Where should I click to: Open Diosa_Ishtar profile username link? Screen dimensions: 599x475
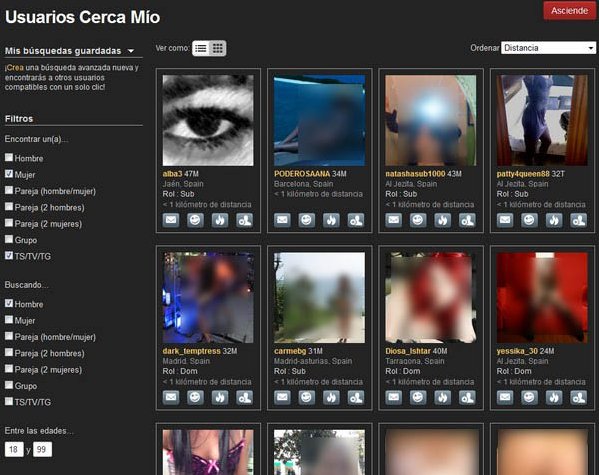(408, 351)
